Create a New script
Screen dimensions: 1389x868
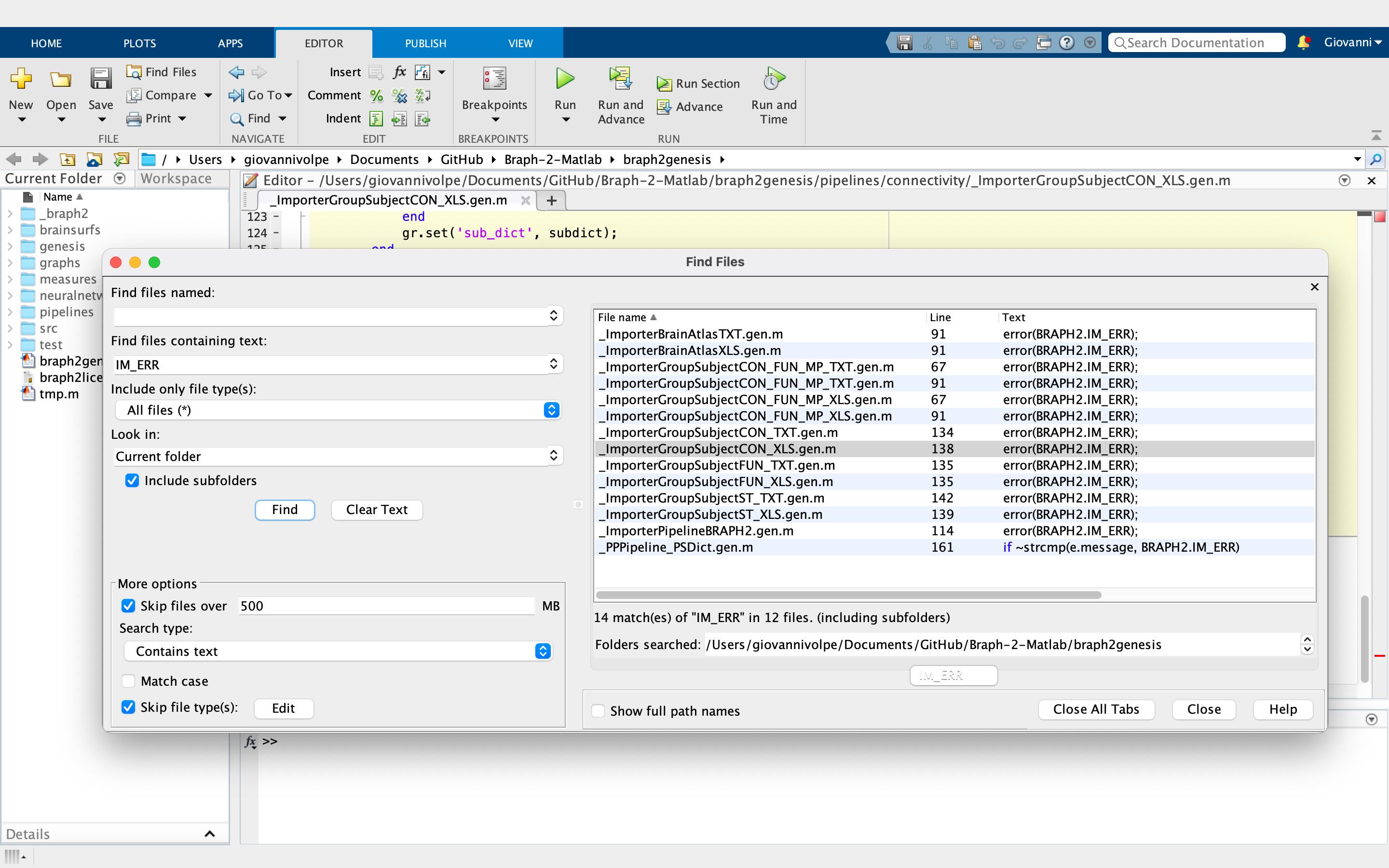point(21,92)
